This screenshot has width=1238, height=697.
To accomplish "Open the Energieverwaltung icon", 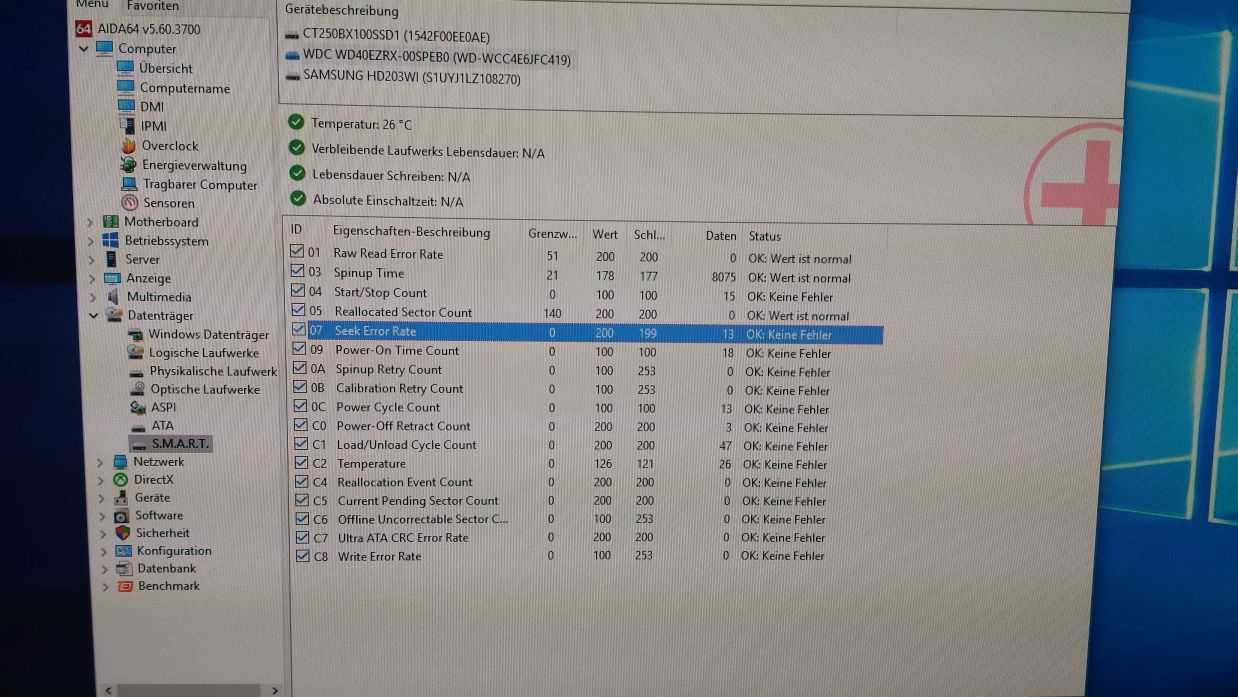I will (x=128, y=165).
